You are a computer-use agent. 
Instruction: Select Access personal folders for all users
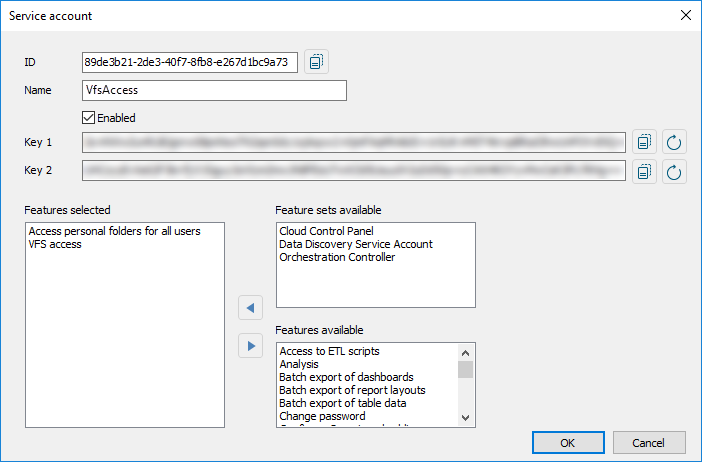(115, 231)
